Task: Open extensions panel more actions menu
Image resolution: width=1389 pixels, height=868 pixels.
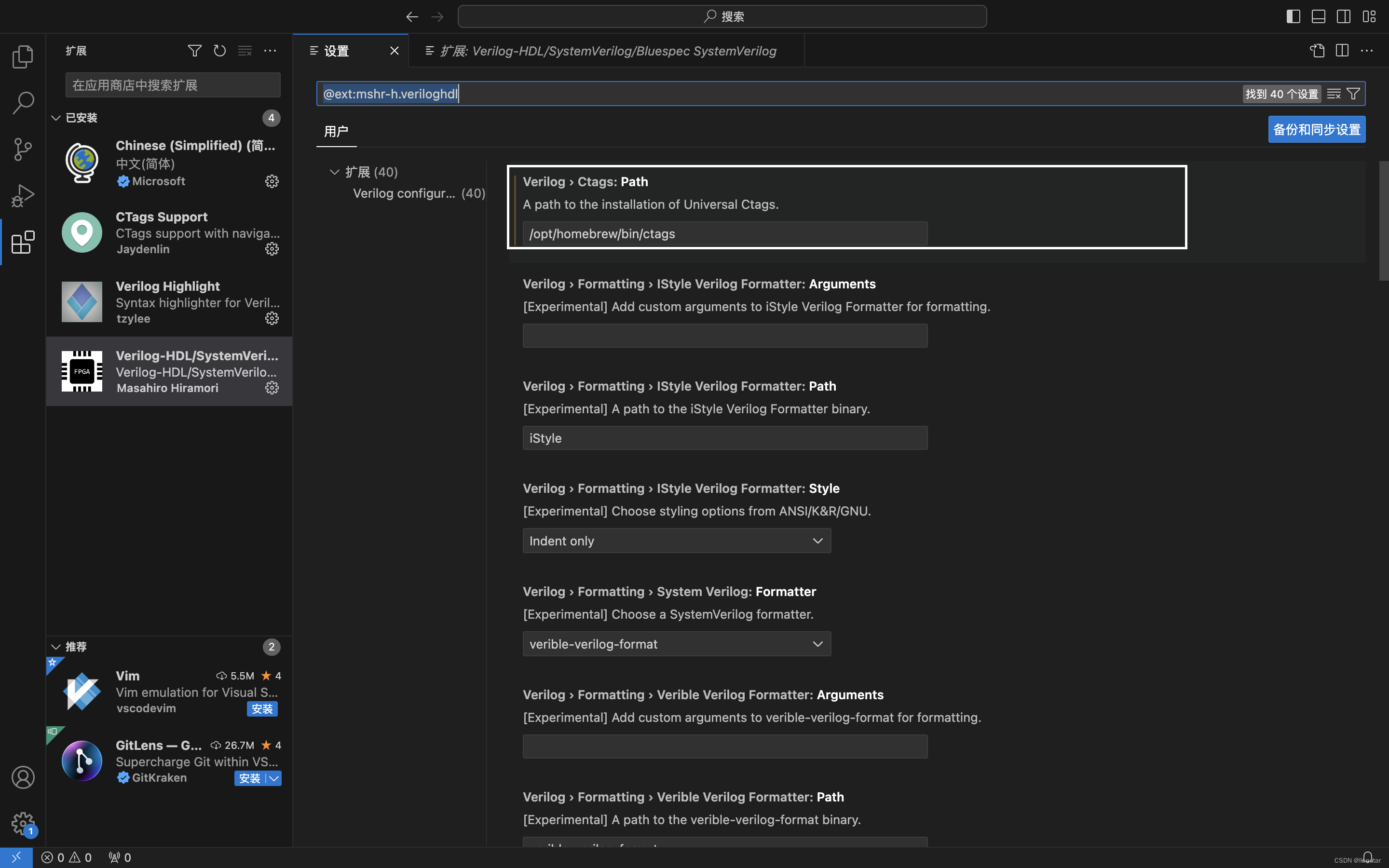Action: point(271,51)
